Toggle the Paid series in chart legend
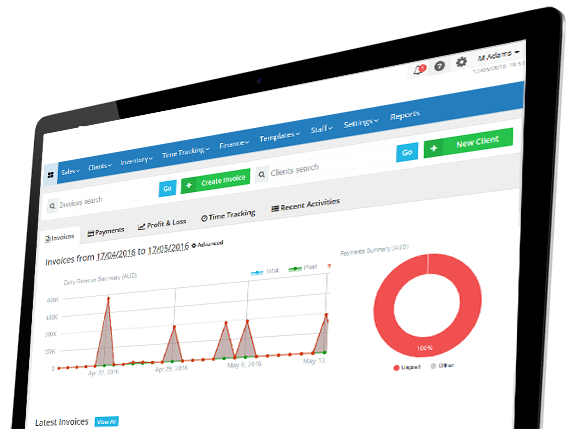 [x=303, y=268]
